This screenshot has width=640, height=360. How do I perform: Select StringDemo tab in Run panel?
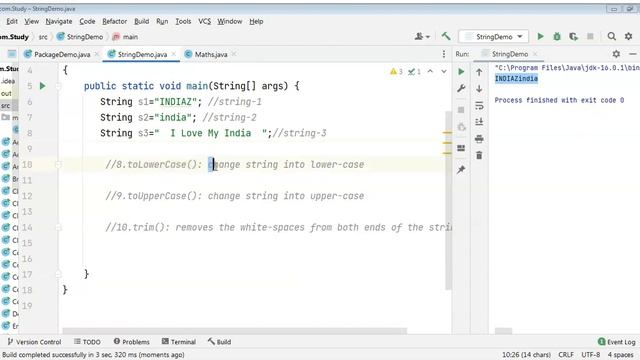(x=509, y=54)
